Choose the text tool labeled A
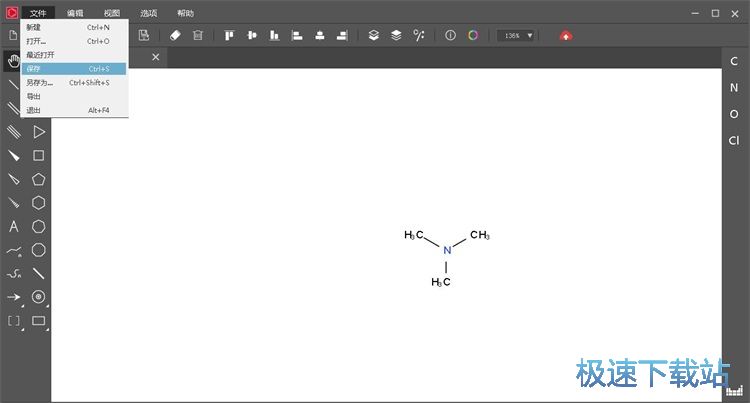This screenshot has width=750, height=403. 14,226
